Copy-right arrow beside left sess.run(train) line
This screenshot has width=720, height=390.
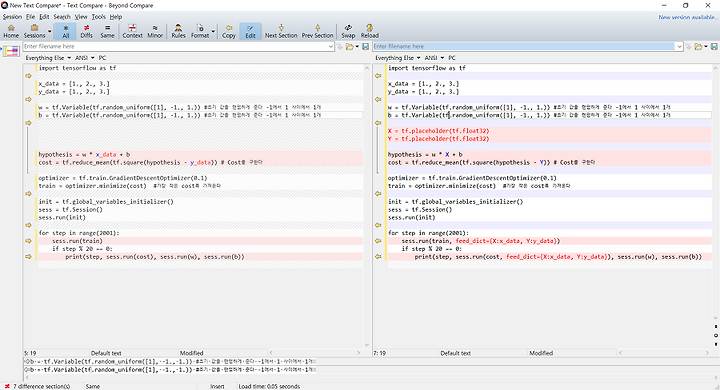28,241
